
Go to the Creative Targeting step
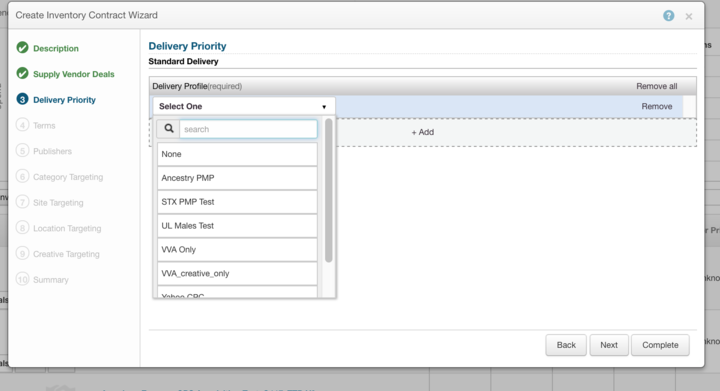click(x=66, y=254)
